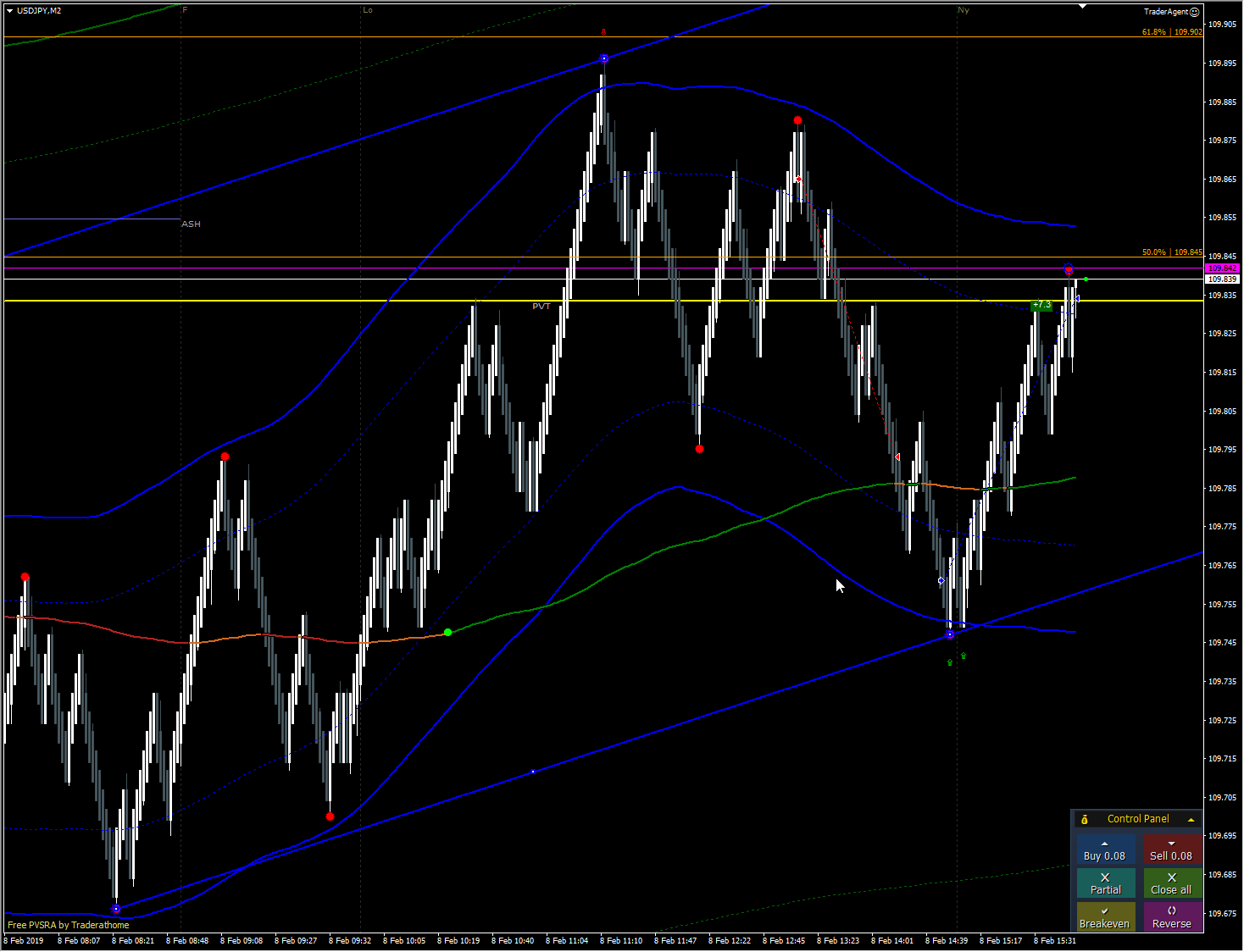The width and height of the screenshot is (1244, 952).
Task: Select the trendline anchor at the 109.675 low
Action: click(116, 909)
